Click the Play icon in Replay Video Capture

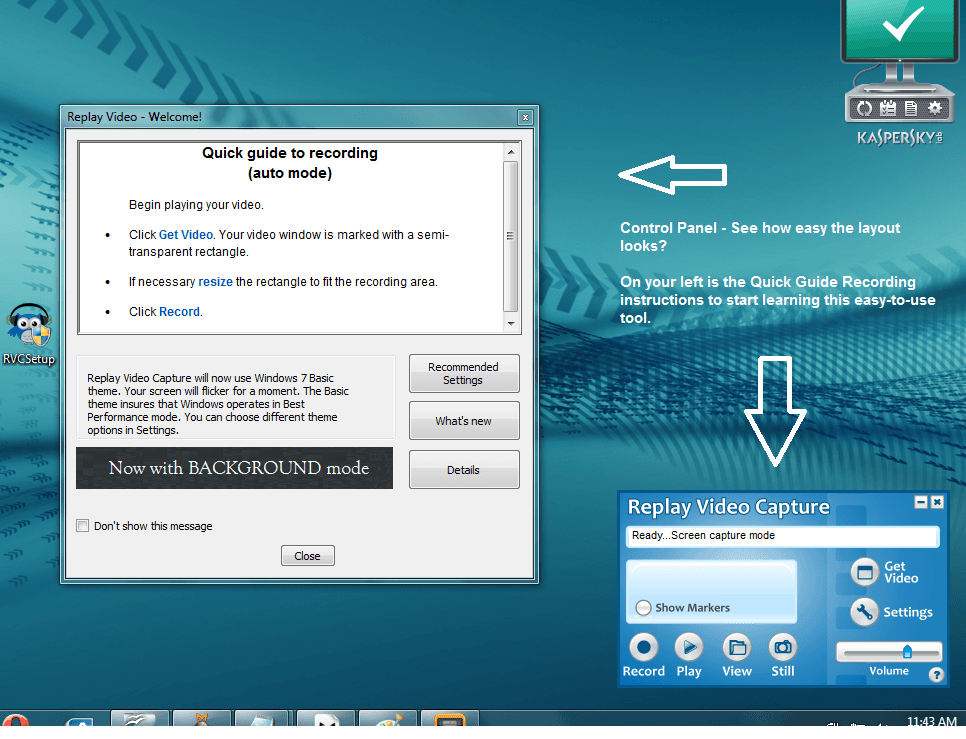(x=689, y=647)
